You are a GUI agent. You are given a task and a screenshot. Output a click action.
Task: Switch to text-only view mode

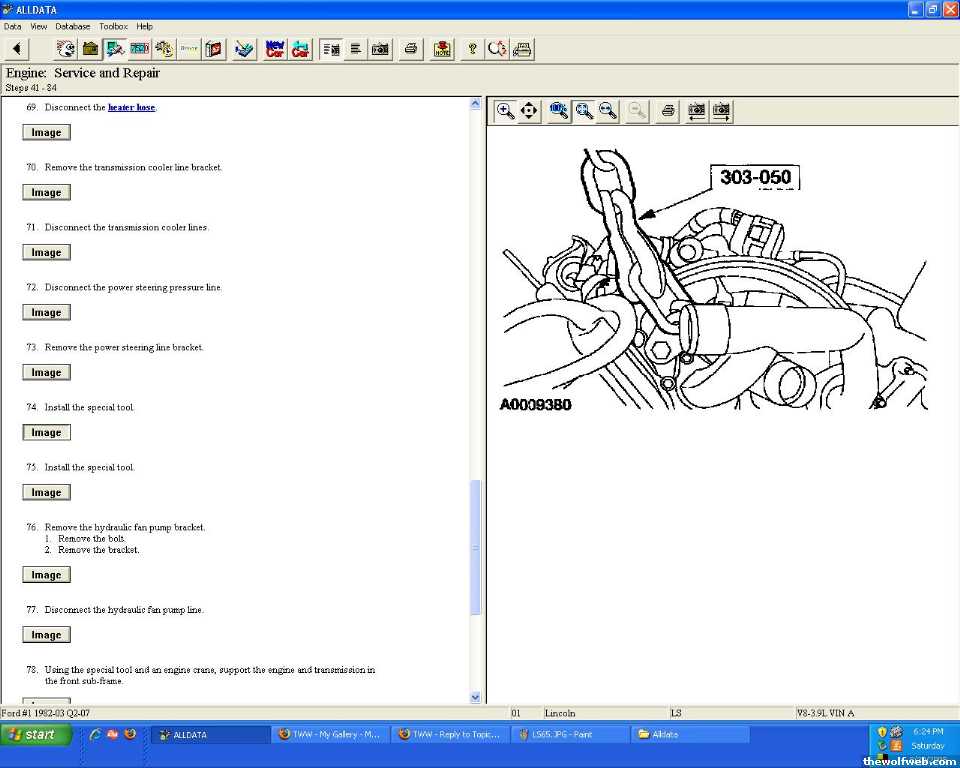(355, 48)
